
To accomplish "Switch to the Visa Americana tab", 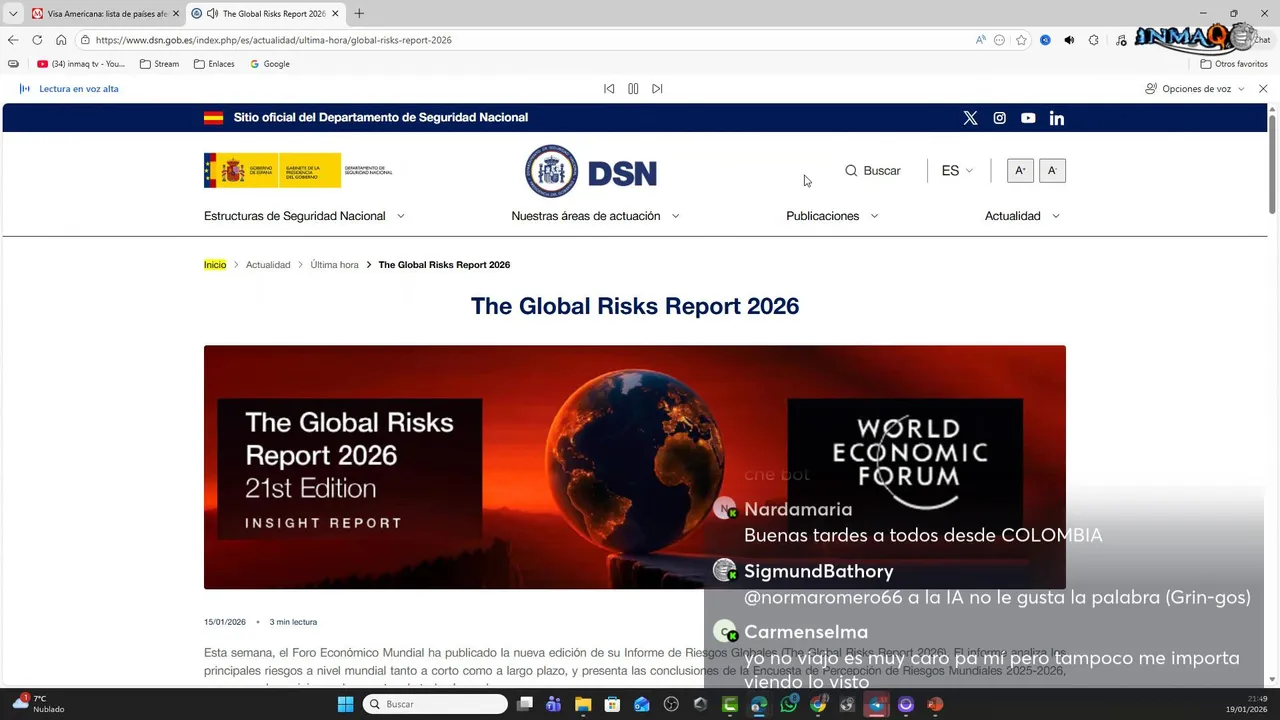I will click(105, 13).
